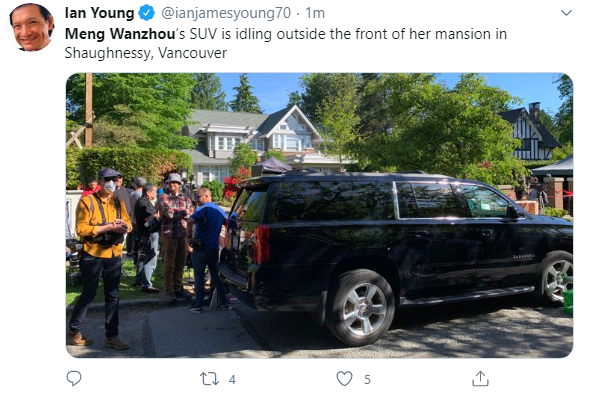Like the tweet with the heart icon
Image resolution: width=589 pixels, height=398 pixels.
(x=344, y=378)
